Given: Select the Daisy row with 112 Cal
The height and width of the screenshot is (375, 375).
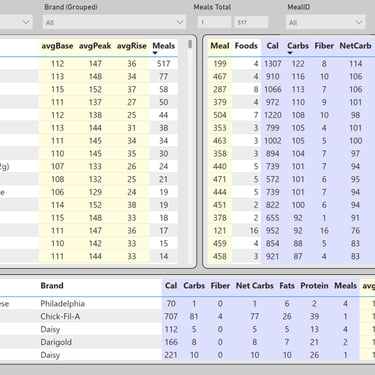Looking at the screenshot, I should [x=187, y=329].
